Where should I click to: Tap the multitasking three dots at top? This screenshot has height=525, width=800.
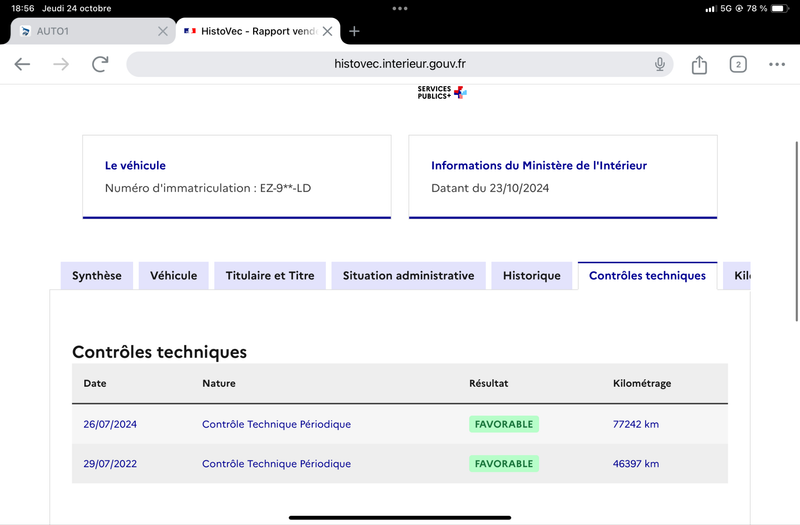[400, 8]
